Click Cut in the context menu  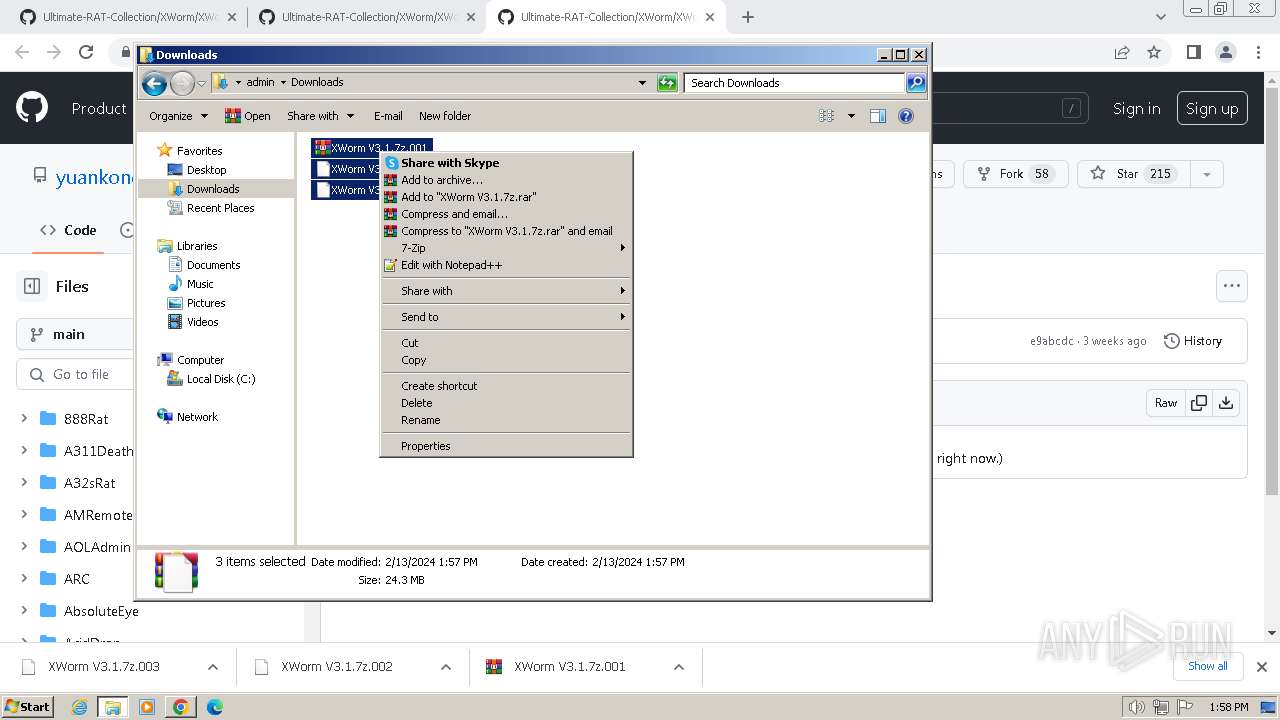pyautogui.click(x=506, y=343)
